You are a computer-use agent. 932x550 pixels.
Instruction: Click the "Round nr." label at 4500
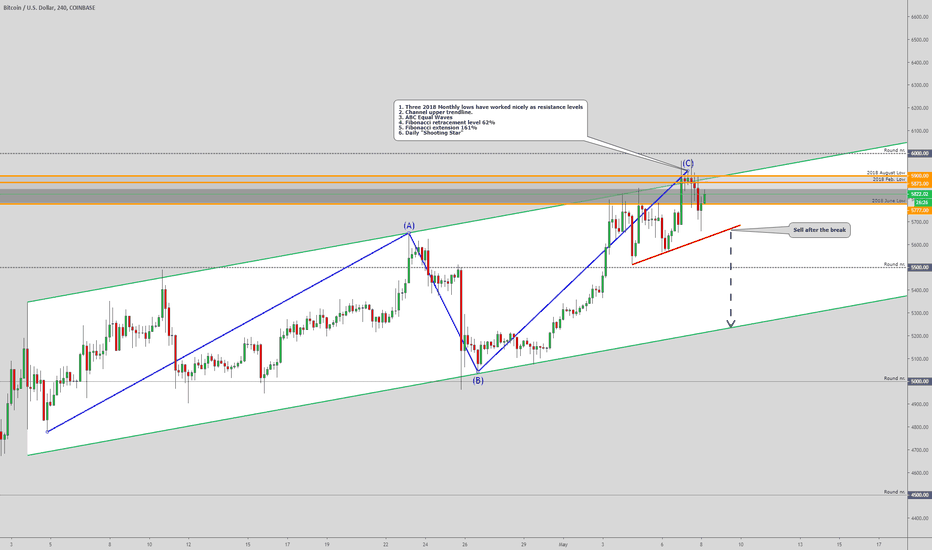895,492
